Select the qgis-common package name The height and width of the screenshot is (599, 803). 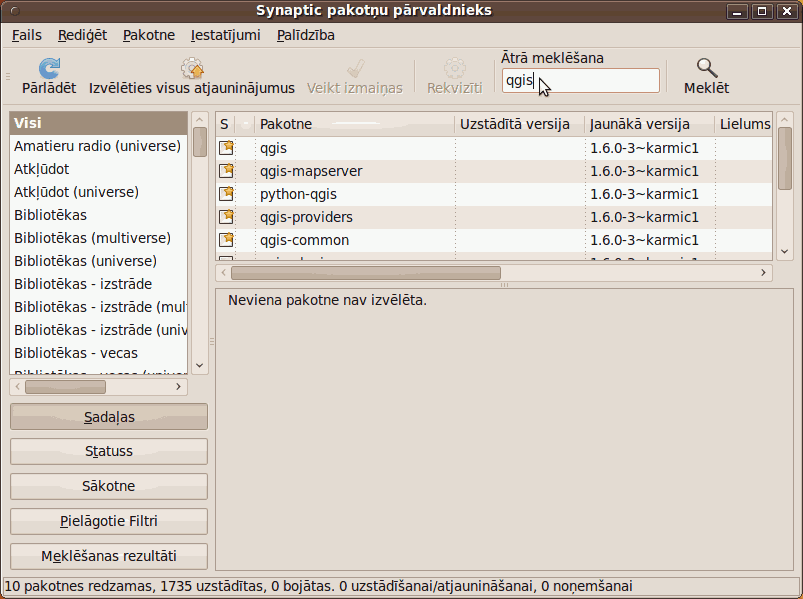click(x=305, y=240)
